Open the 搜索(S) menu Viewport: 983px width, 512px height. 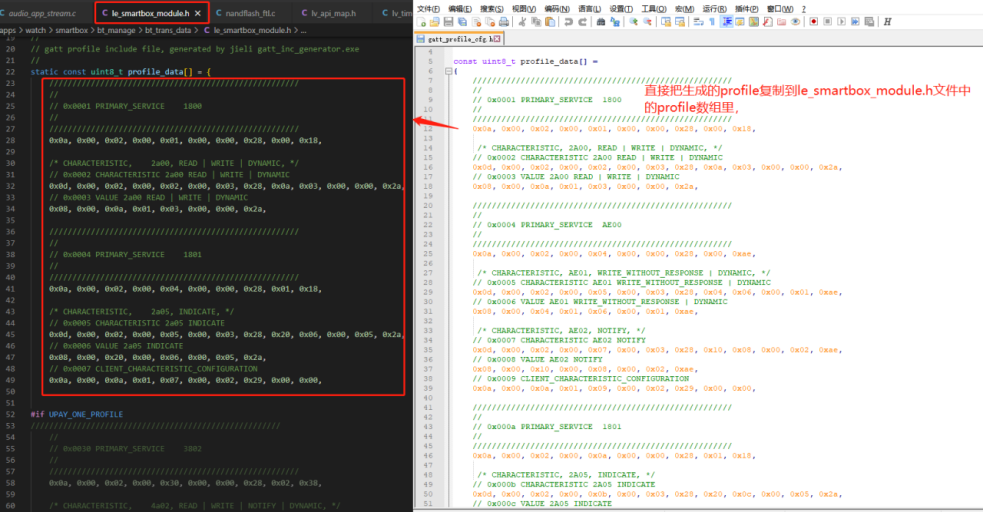pos(492,9)
